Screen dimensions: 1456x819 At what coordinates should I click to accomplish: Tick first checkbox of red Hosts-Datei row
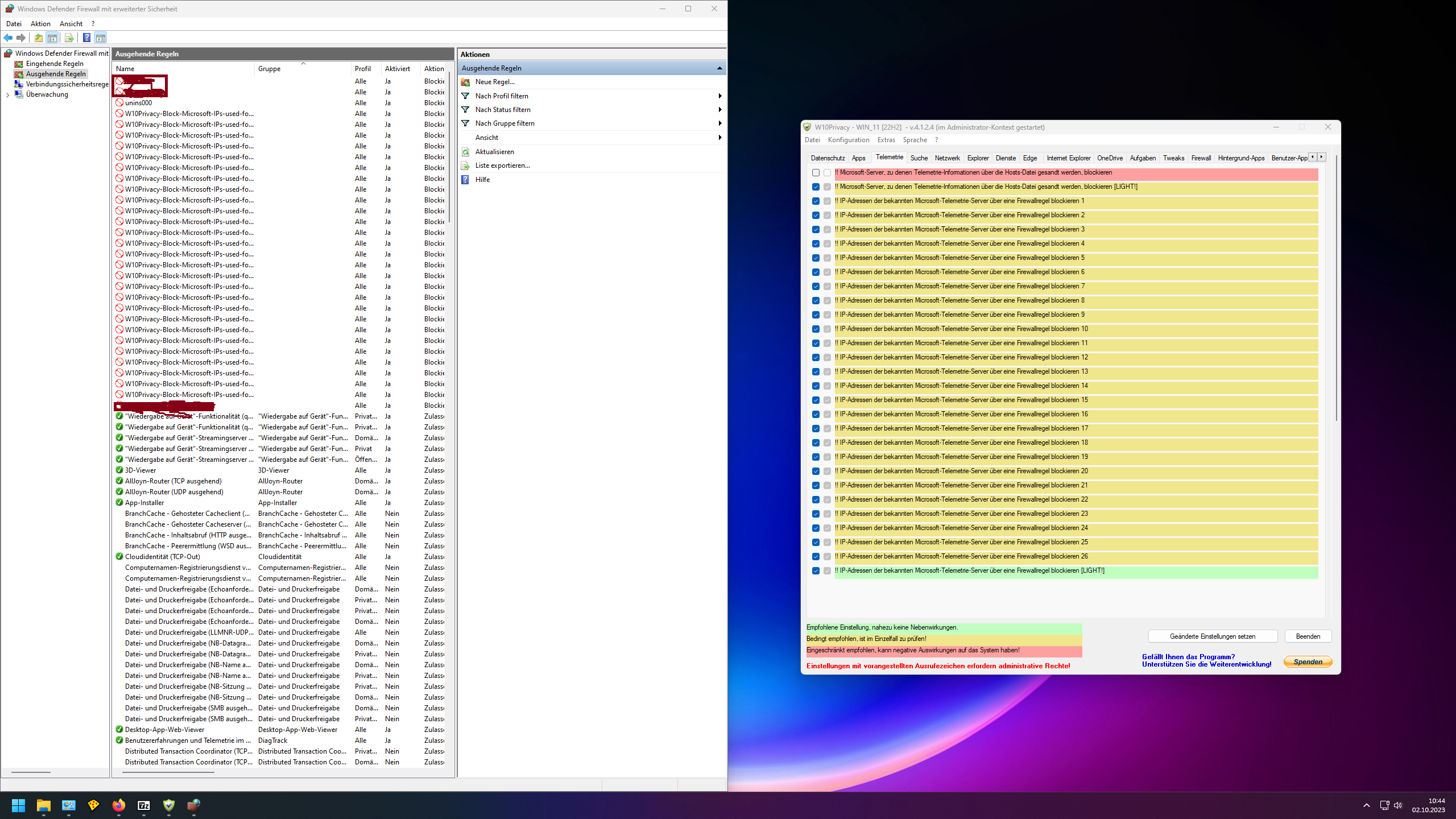[x=816, y=173]
